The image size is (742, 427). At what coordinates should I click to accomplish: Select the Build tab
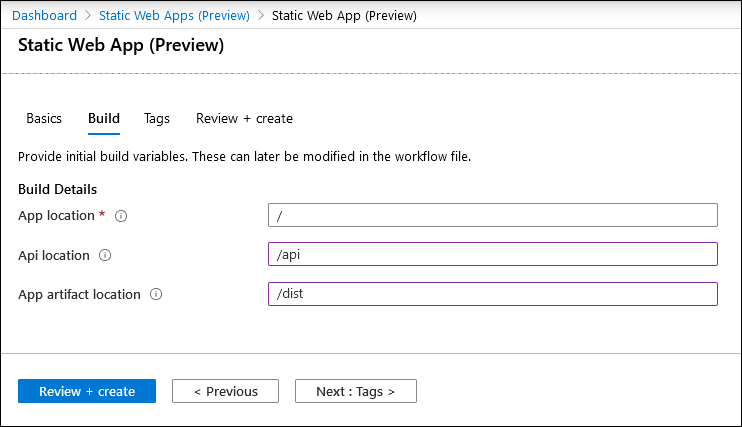pos(104,118)
